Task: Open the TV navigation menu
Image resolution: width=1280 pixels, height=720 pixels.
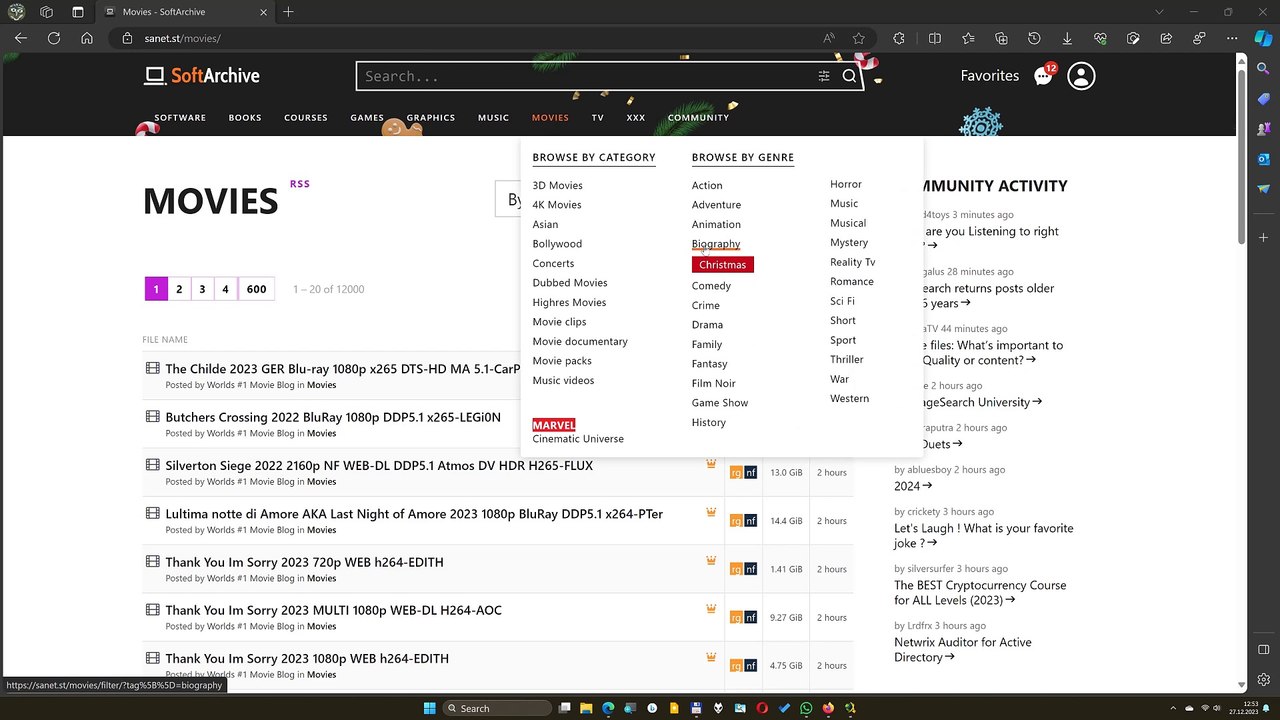Action: click(597, 118)
